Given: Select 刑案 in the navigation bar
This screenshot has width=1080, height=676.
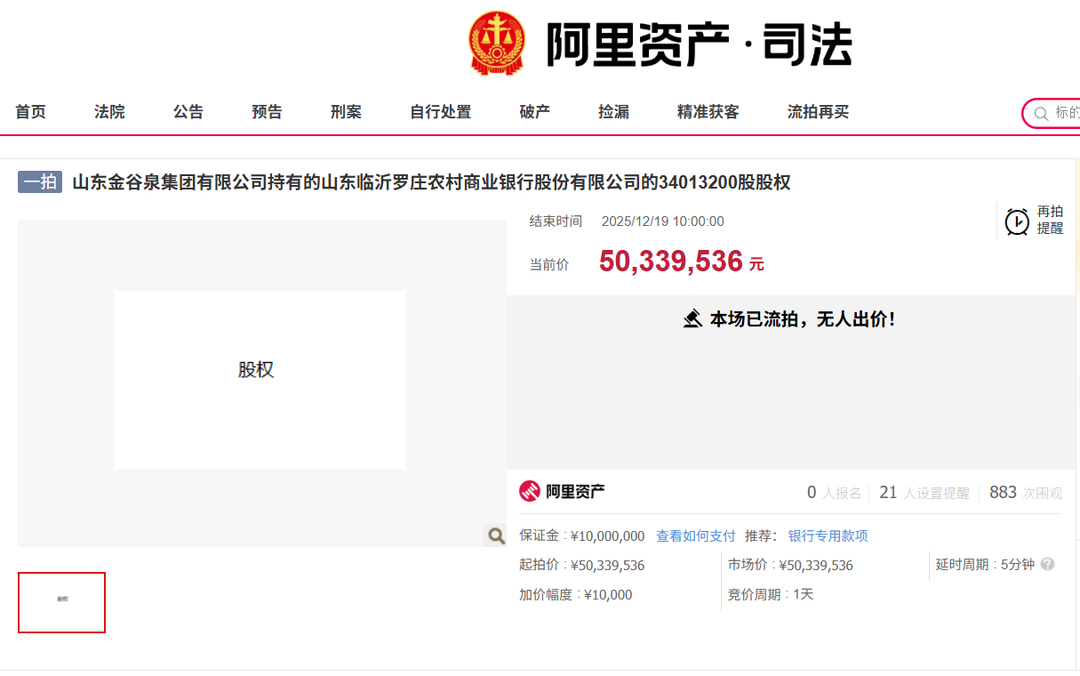Looking at the screenshot, I should tap(346, 112).
